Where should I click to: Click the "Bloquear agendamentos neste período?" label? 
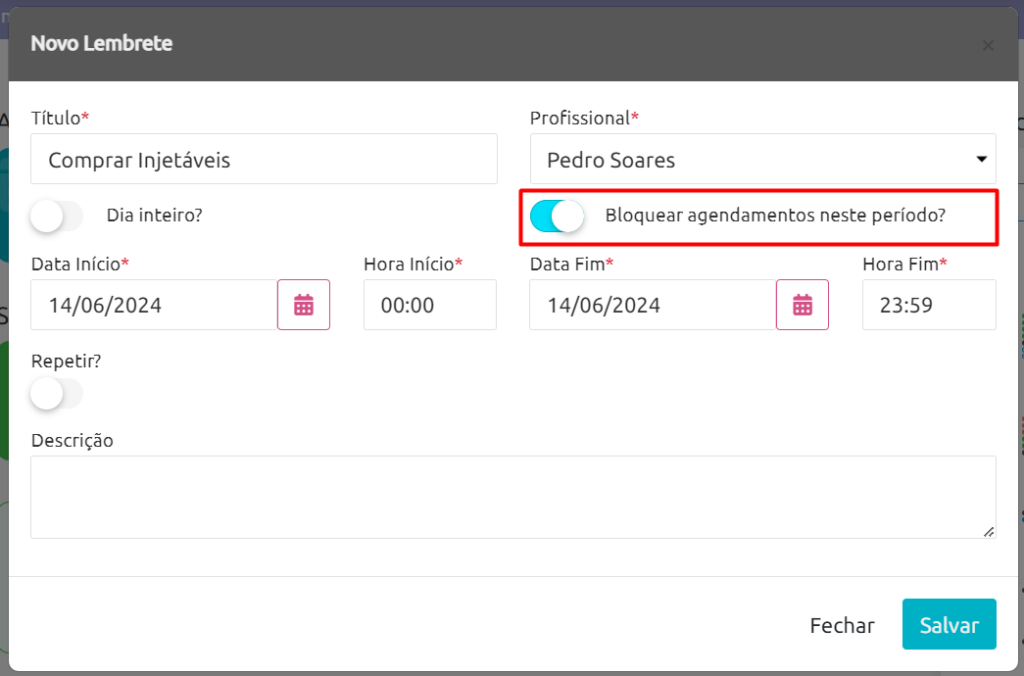tap(775, 216)
